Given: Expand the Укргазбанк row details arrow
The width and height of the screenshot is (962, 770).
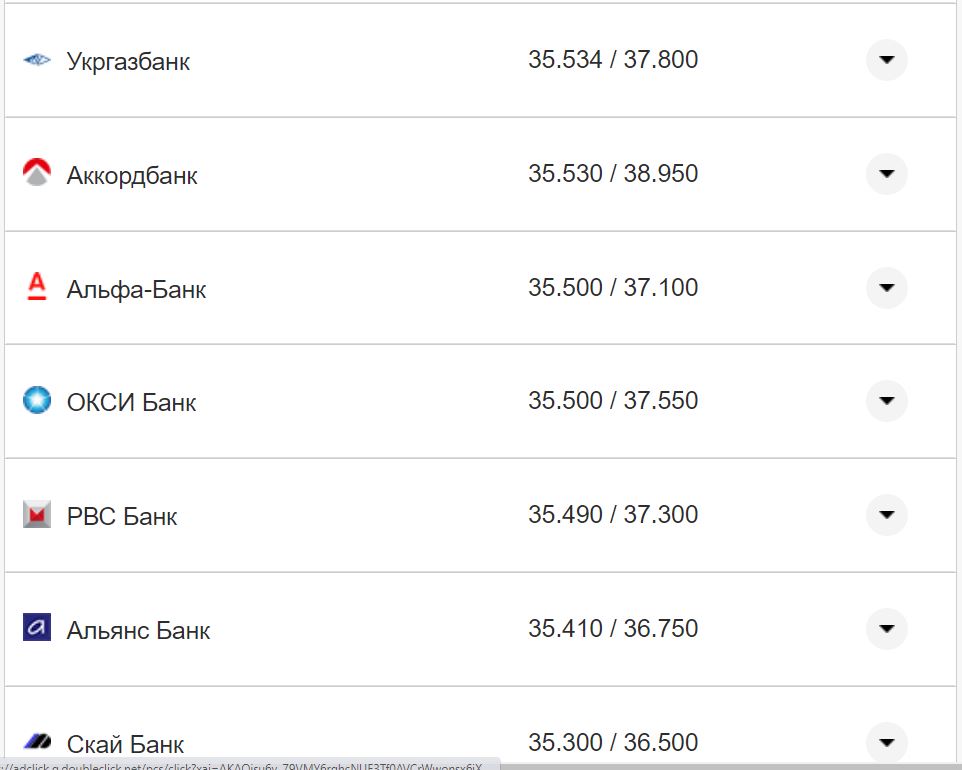Looking at the screenshot, I should 886,60.
